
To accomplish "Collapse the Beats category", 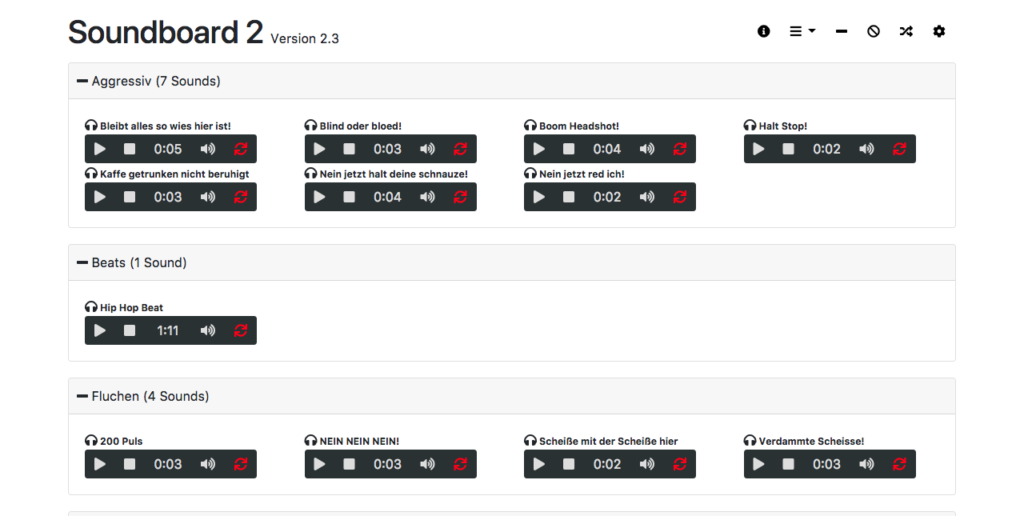I will [82, 263].
